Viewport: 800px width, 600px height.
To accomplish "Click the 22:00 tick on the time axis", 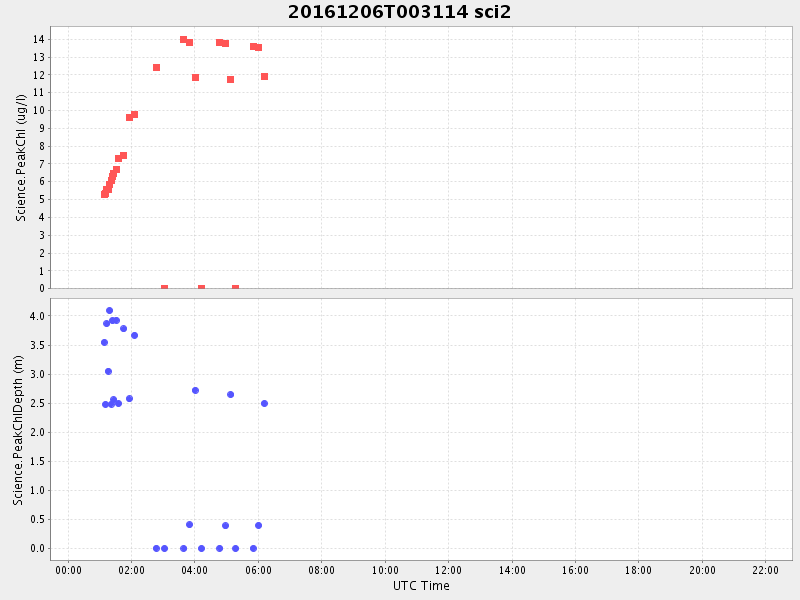I will pos(765,570).
